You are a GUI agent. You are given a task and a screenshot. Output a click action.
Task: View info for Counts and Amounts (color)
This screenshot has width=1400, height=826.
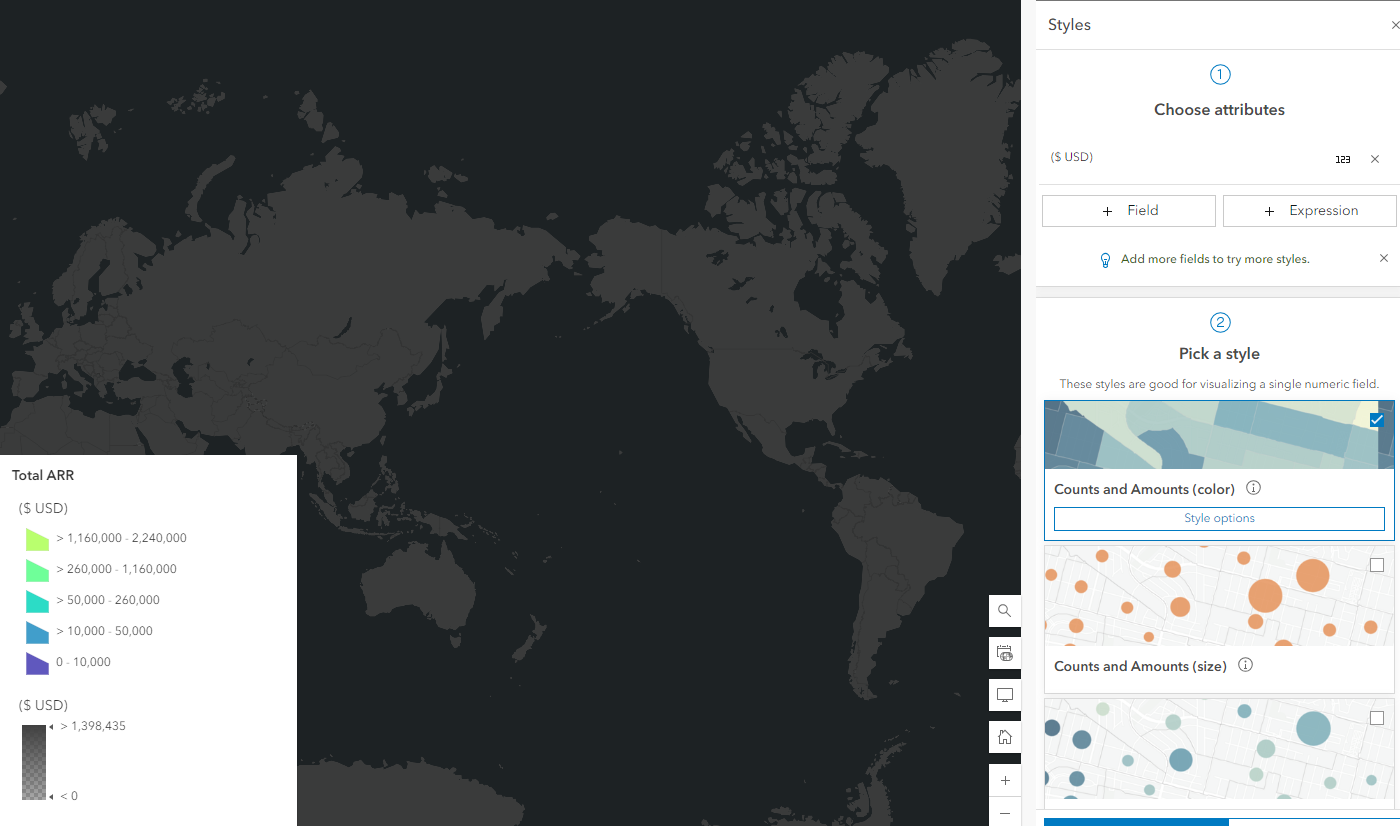click(1253, 488)
